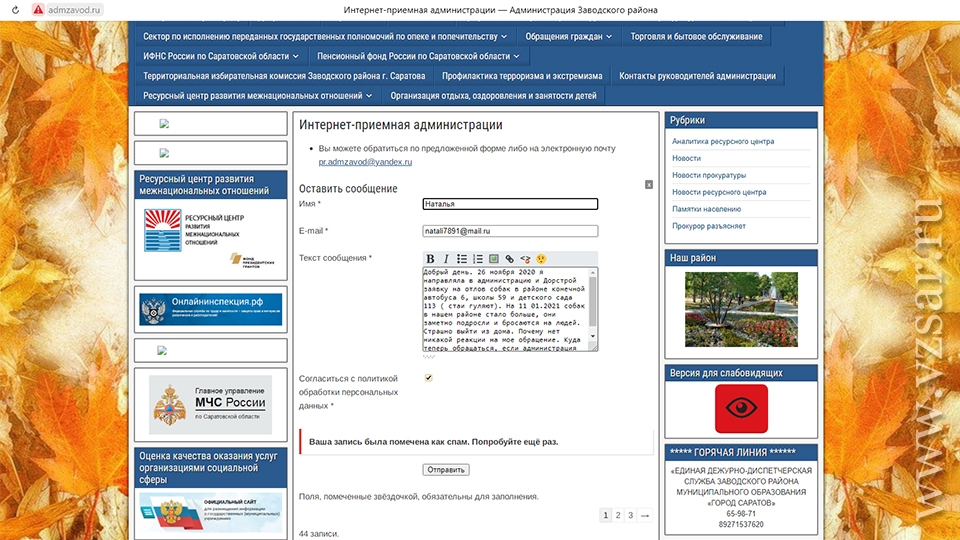The width and height of the screenshot is (960, 540).
Task: Open the Онлайнинспекция.рф banner
Action: (x=211, y=309)
